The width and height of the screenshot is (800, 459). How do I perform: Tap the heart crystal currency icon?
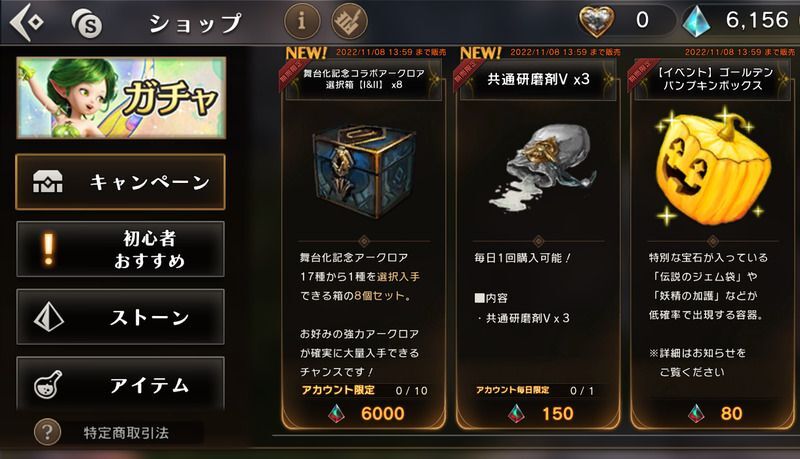pos(595,20)
